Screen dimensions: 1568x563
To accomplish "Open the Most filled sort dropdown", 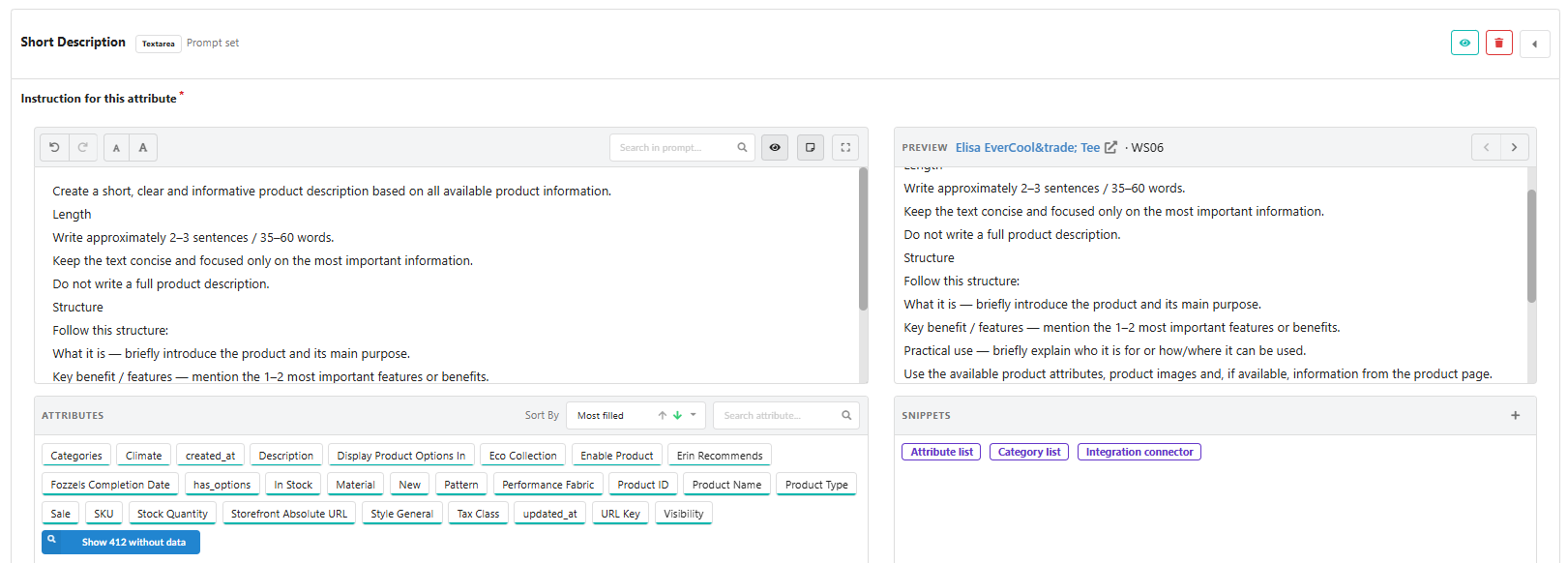I will (636, 415).
